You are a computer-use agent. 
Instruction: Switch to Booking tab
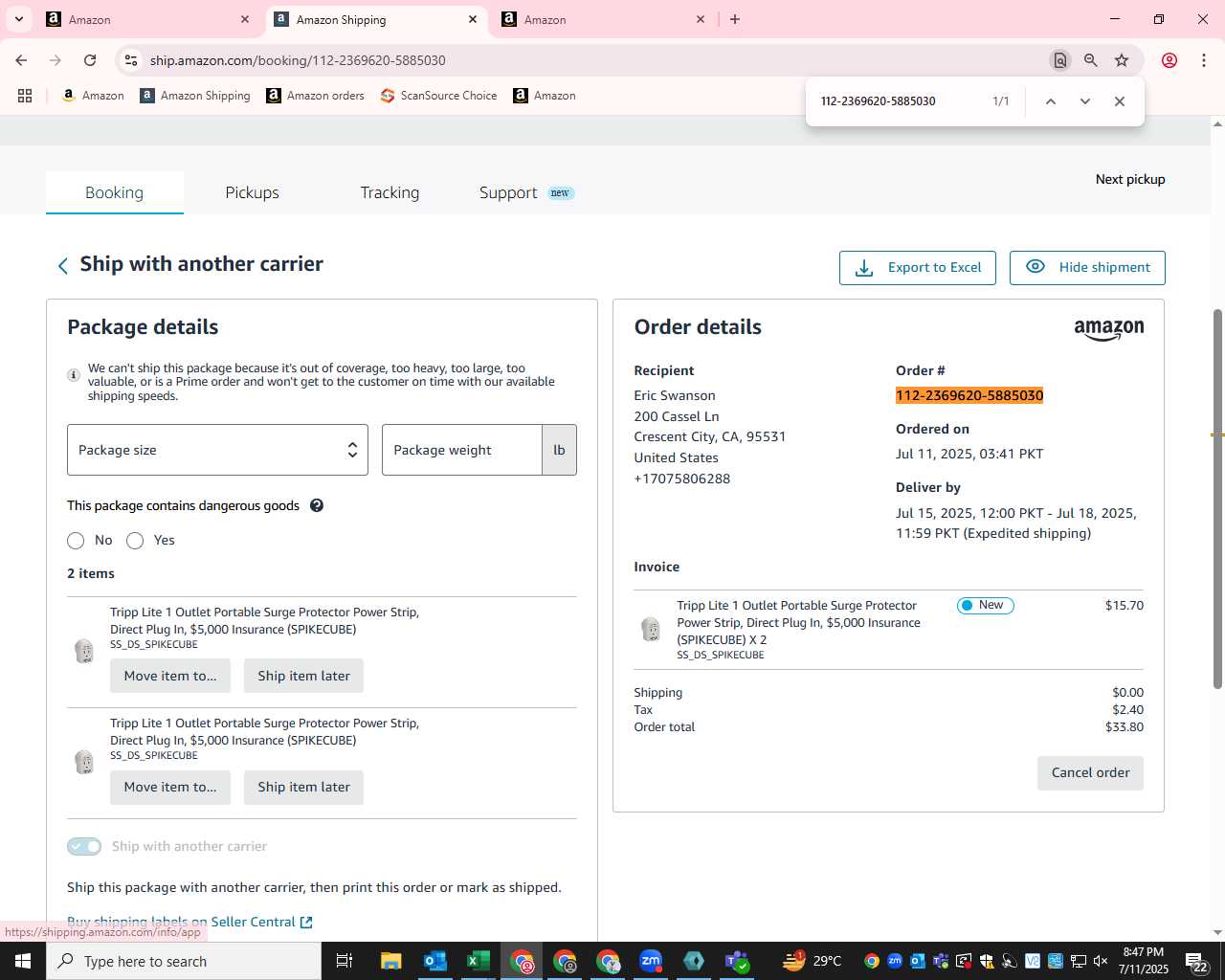tap(115, 192)
